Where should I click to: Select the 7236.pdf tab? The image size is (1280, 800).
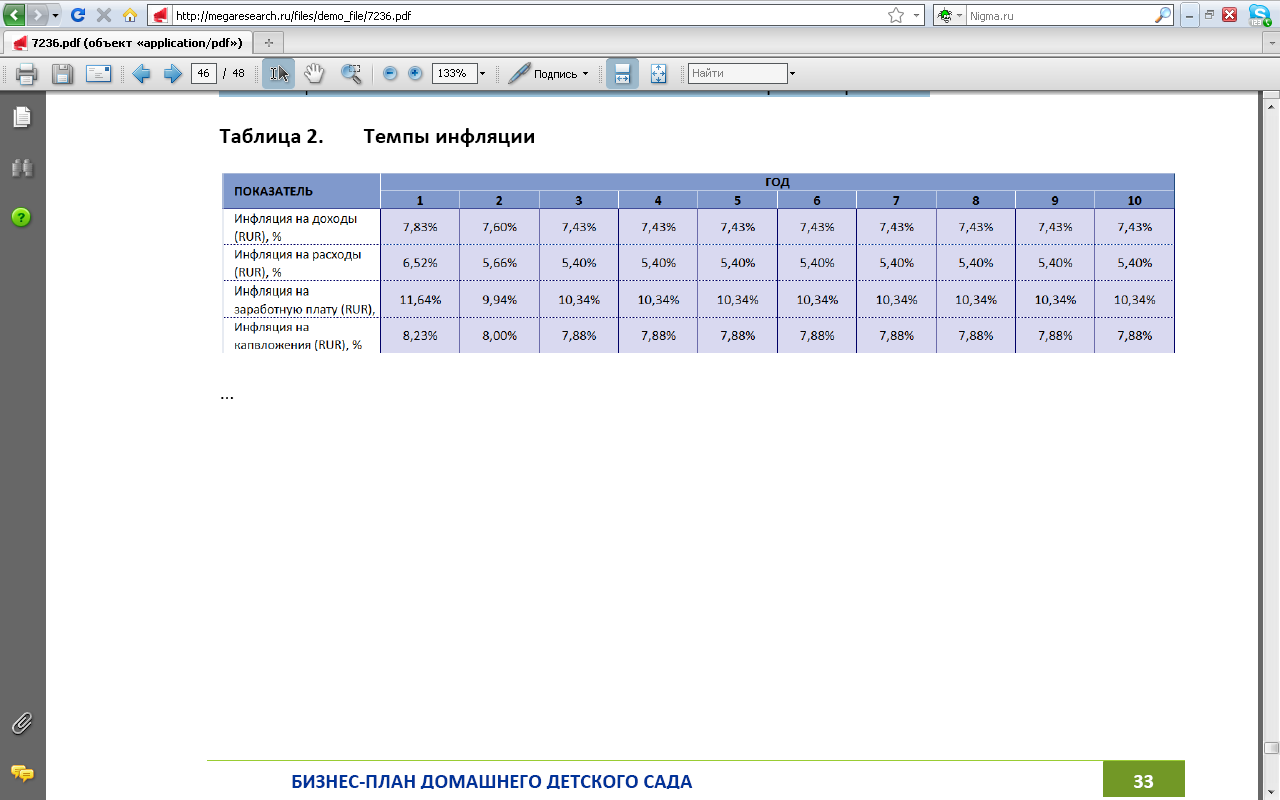(127, 43)
